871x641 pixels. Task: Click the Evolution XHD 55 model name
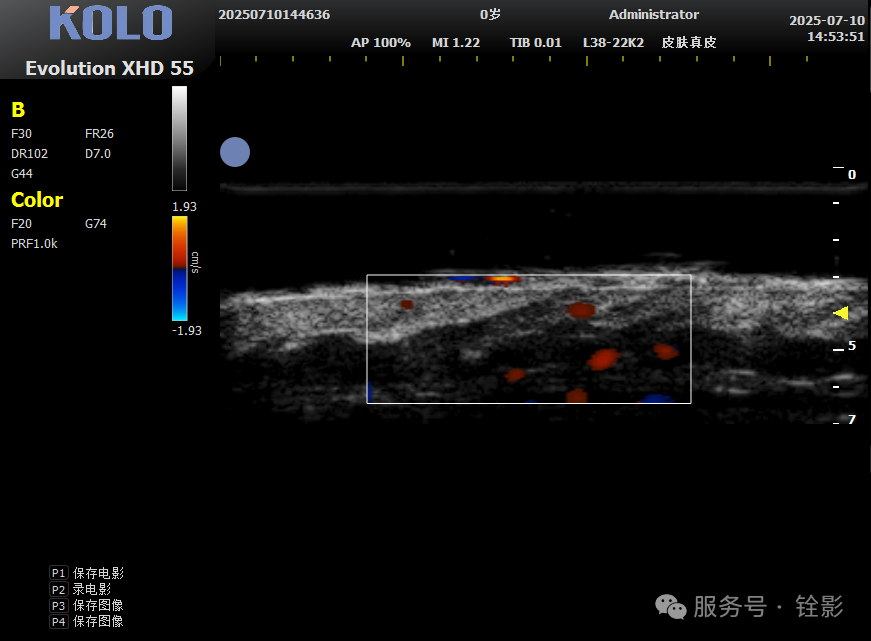(109, 68)
